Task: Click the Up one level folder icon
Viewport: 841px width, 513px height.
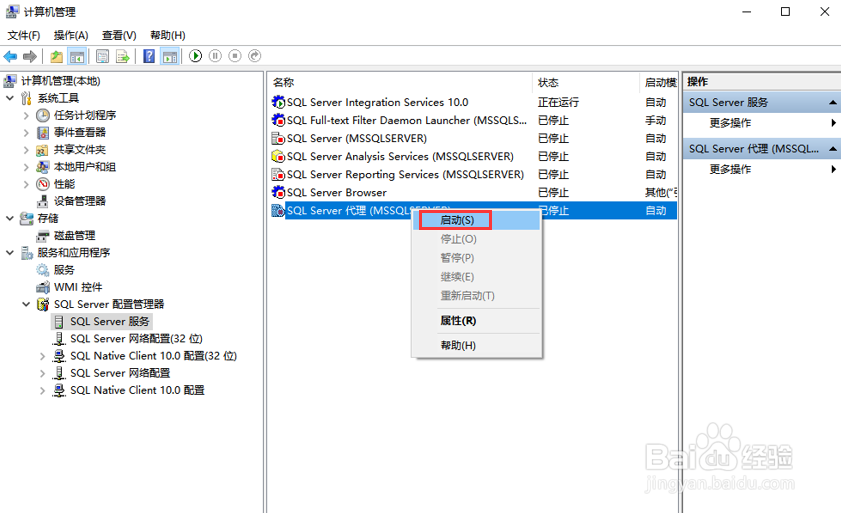Action: coord(56,56)
